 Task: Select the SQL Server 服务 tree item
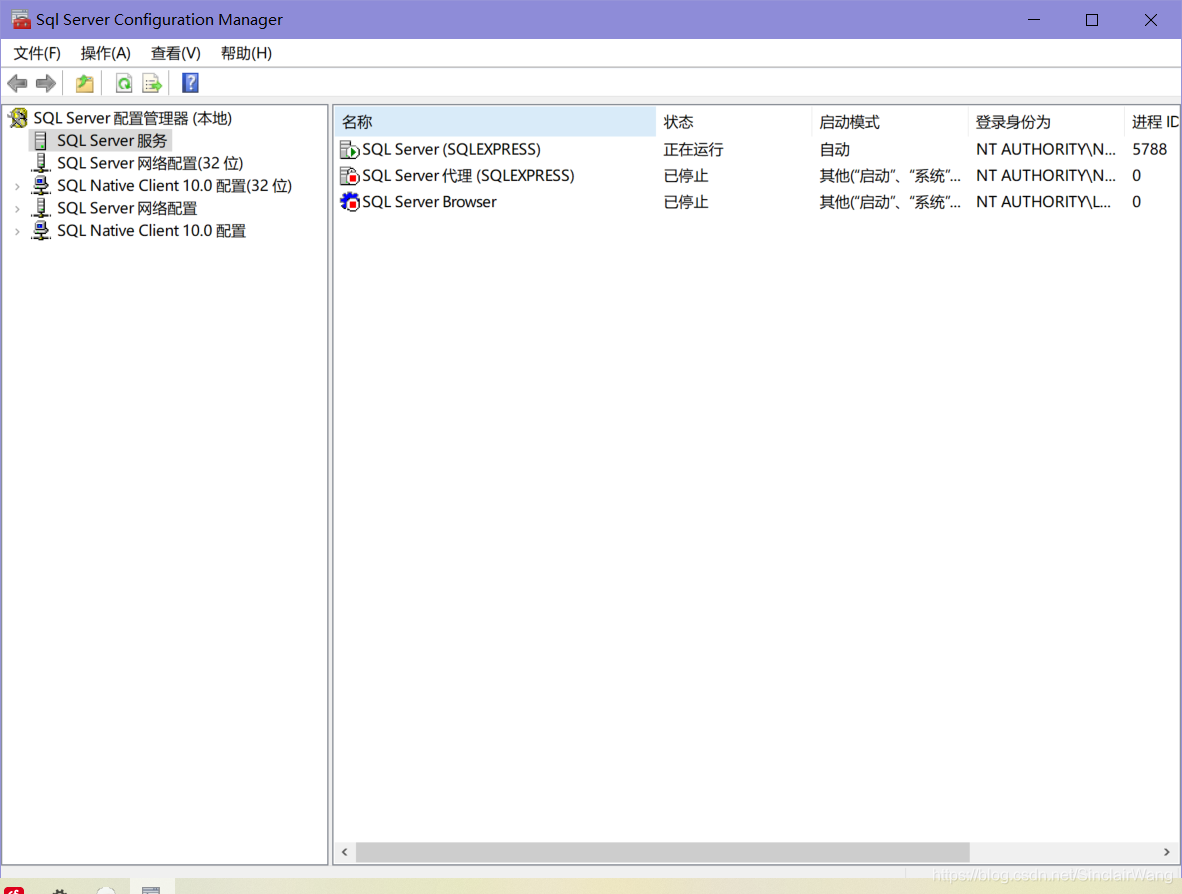pyautogui.click(x=112, y=141)
